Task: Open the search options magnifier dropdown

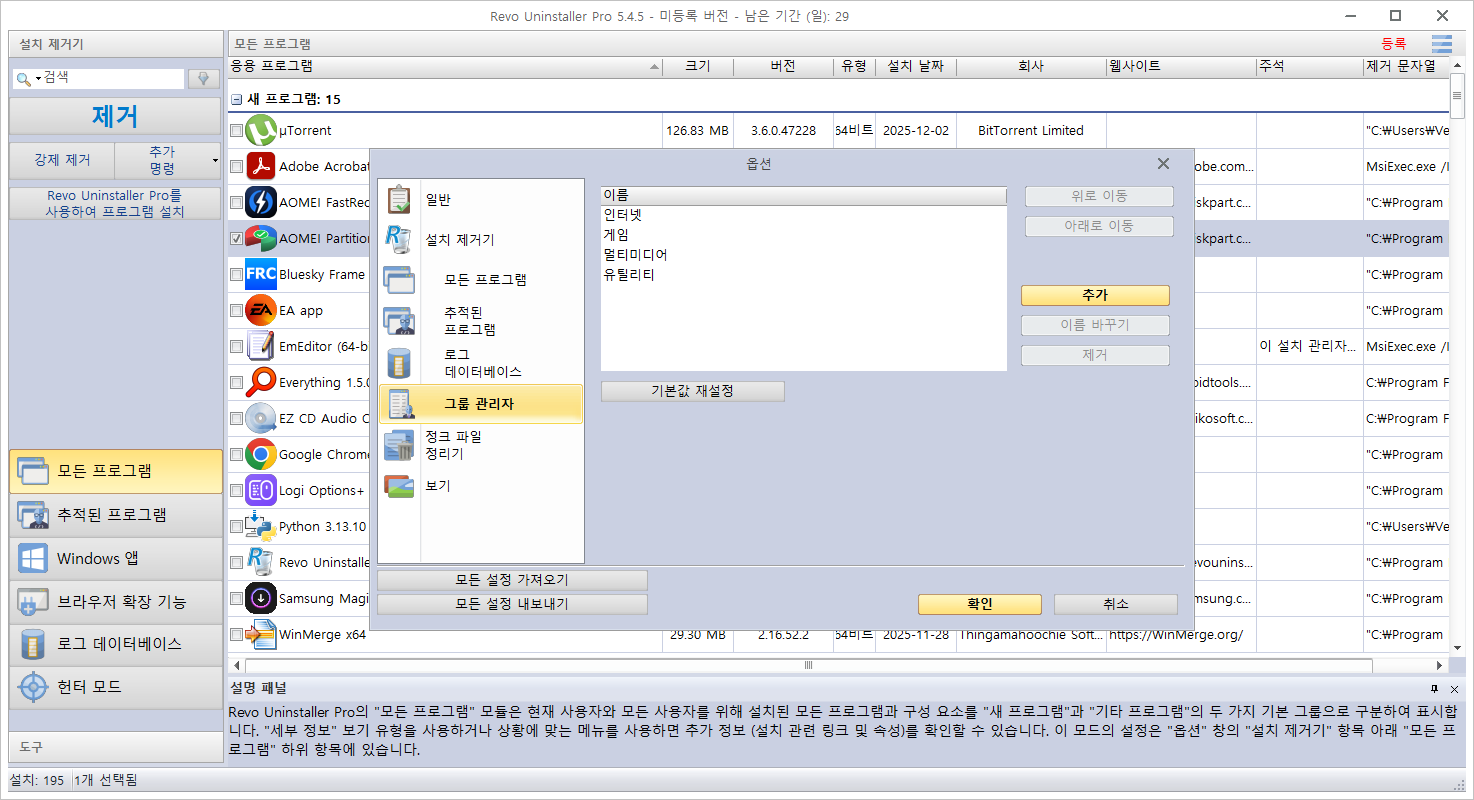Action: [27, 78]
